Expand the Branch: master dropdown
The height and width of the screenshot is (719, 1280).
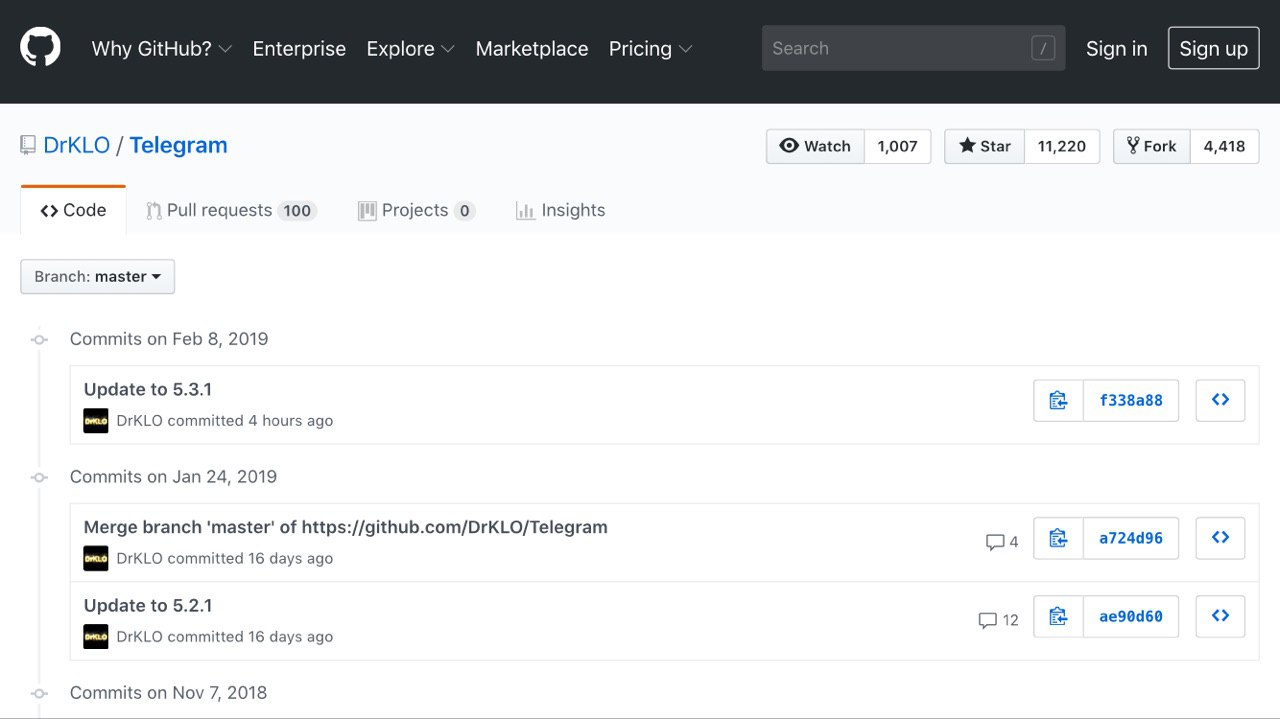pos(97,277)
